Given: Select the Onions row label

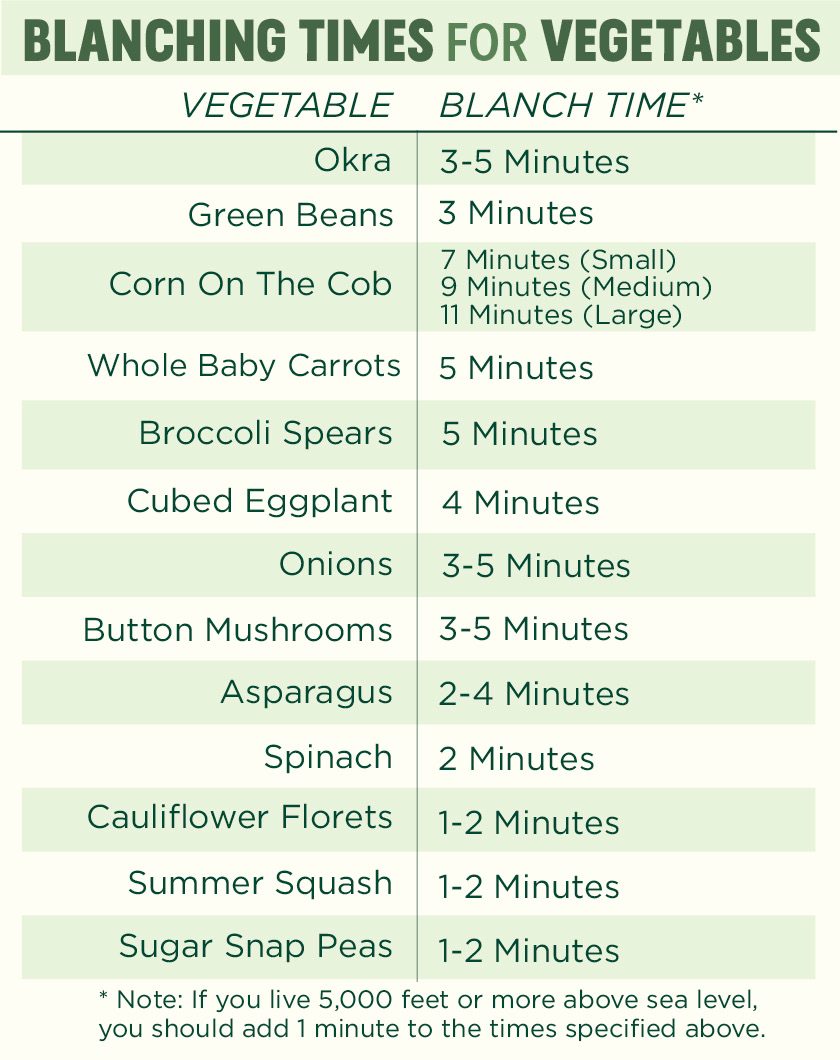Looking at the screenshot, I should pos(335,564).
